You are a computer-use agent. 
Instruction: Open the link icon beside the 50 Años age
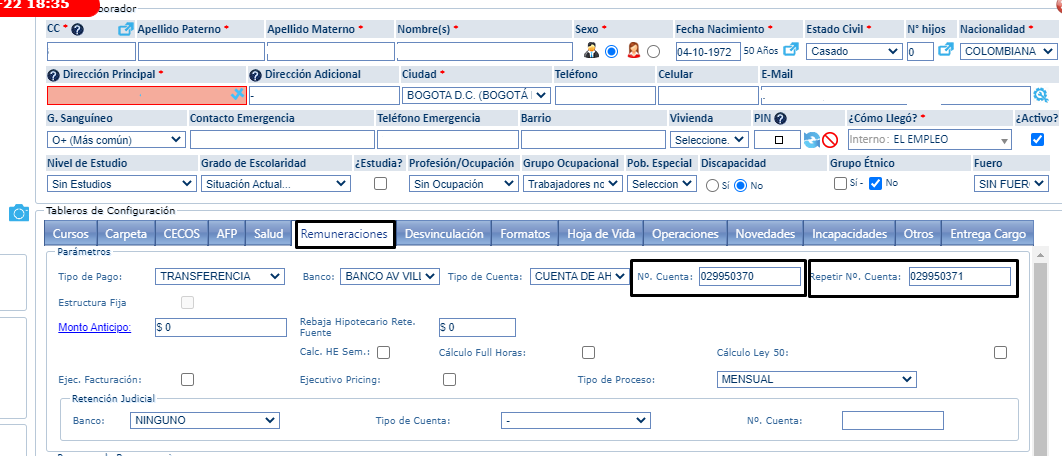point(791,50)
